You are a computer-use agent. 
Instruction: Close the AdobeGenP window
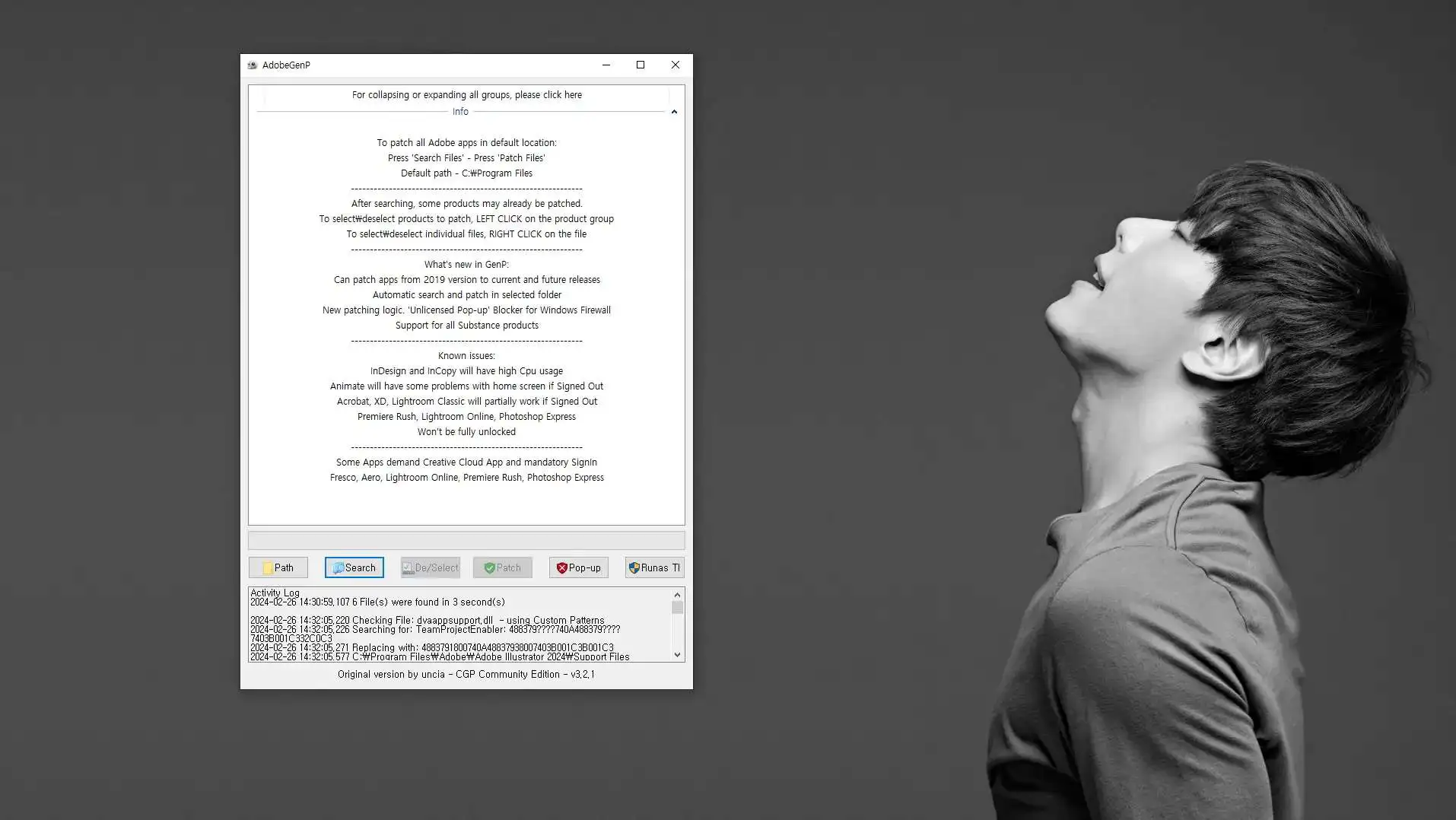[676, 65]
